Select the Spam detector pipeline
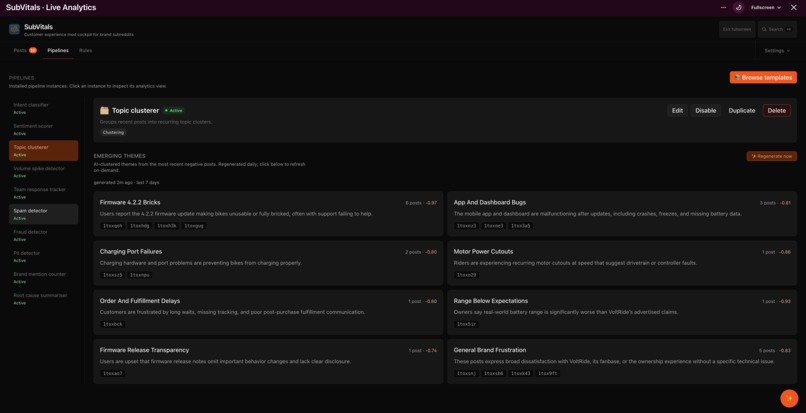 [44, 214]
